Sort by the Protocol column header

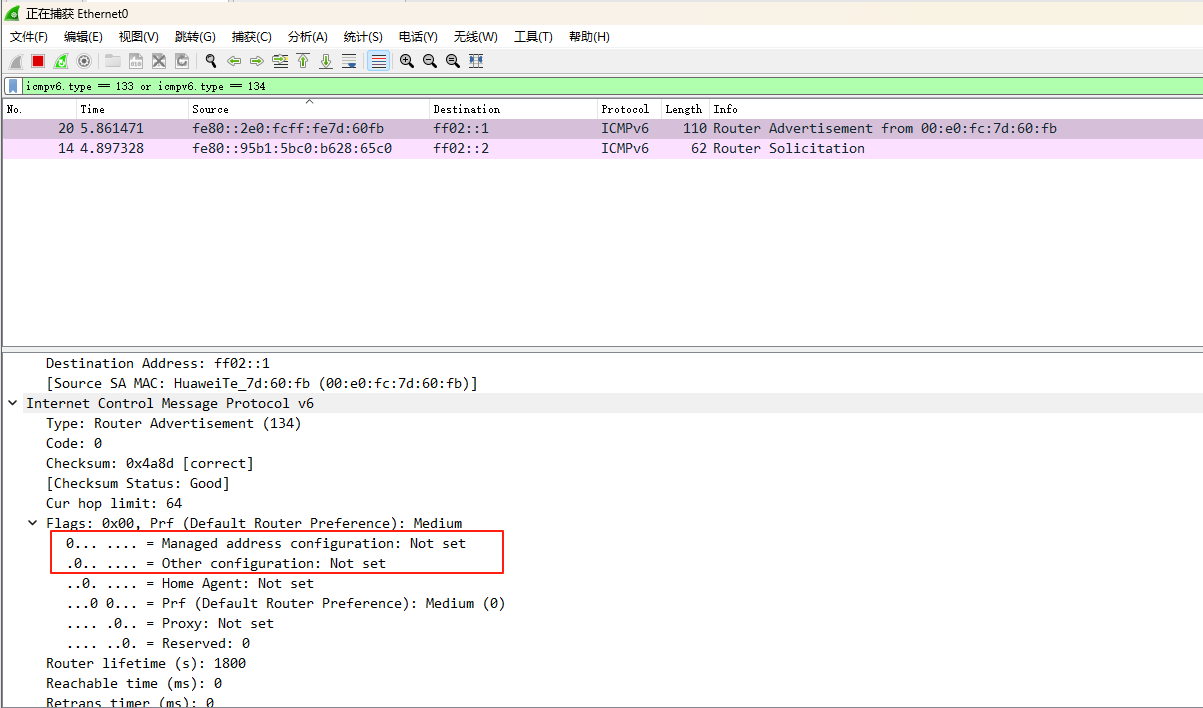click(629, 109)
